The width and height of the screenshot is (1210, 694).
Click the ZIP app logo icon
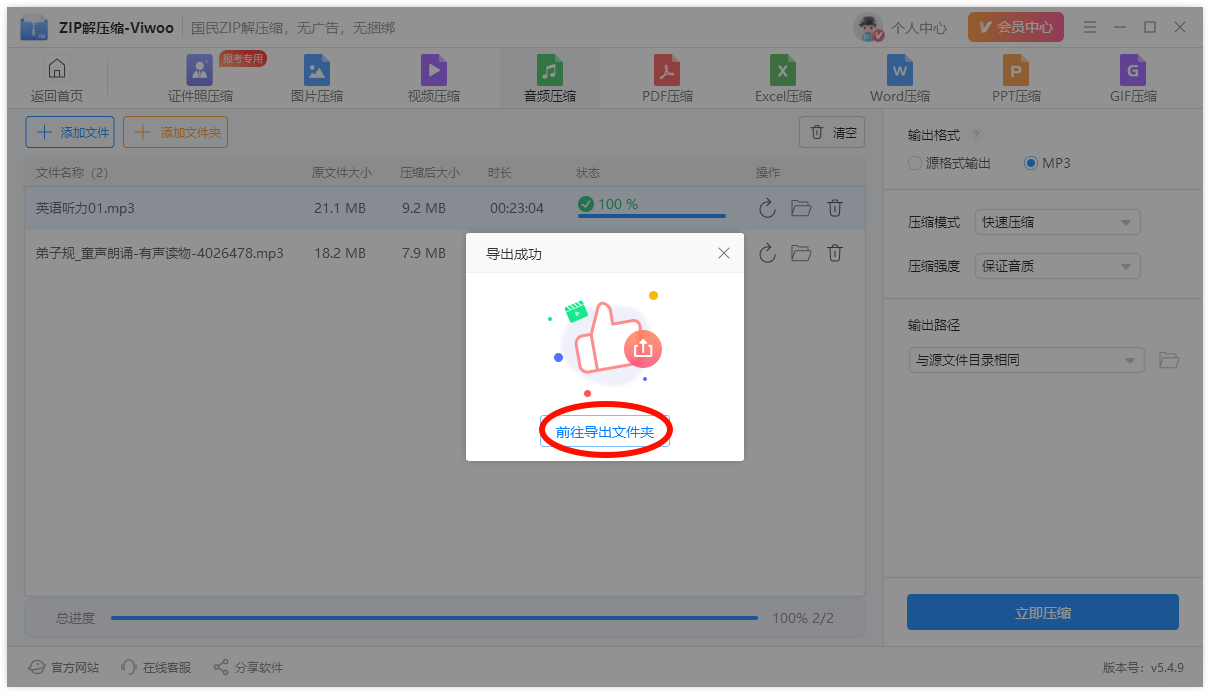pos(34,28)
